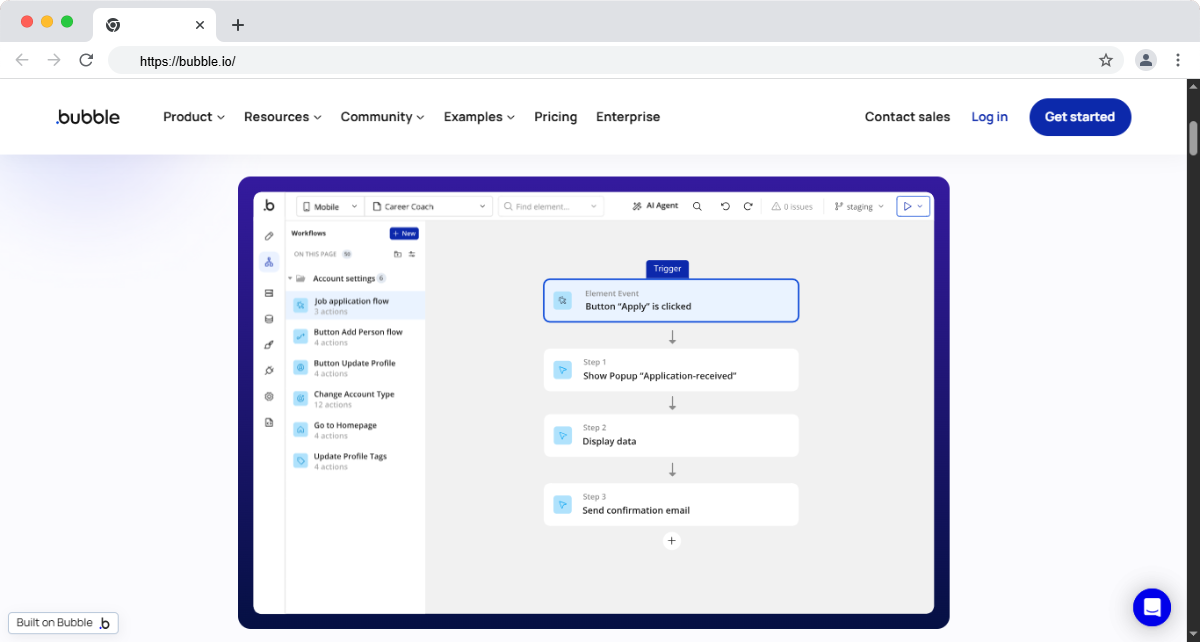Click the Step 3 action cursor icon
The height and width of the screenshot is (642, 1200).
[x=563, y=504]
